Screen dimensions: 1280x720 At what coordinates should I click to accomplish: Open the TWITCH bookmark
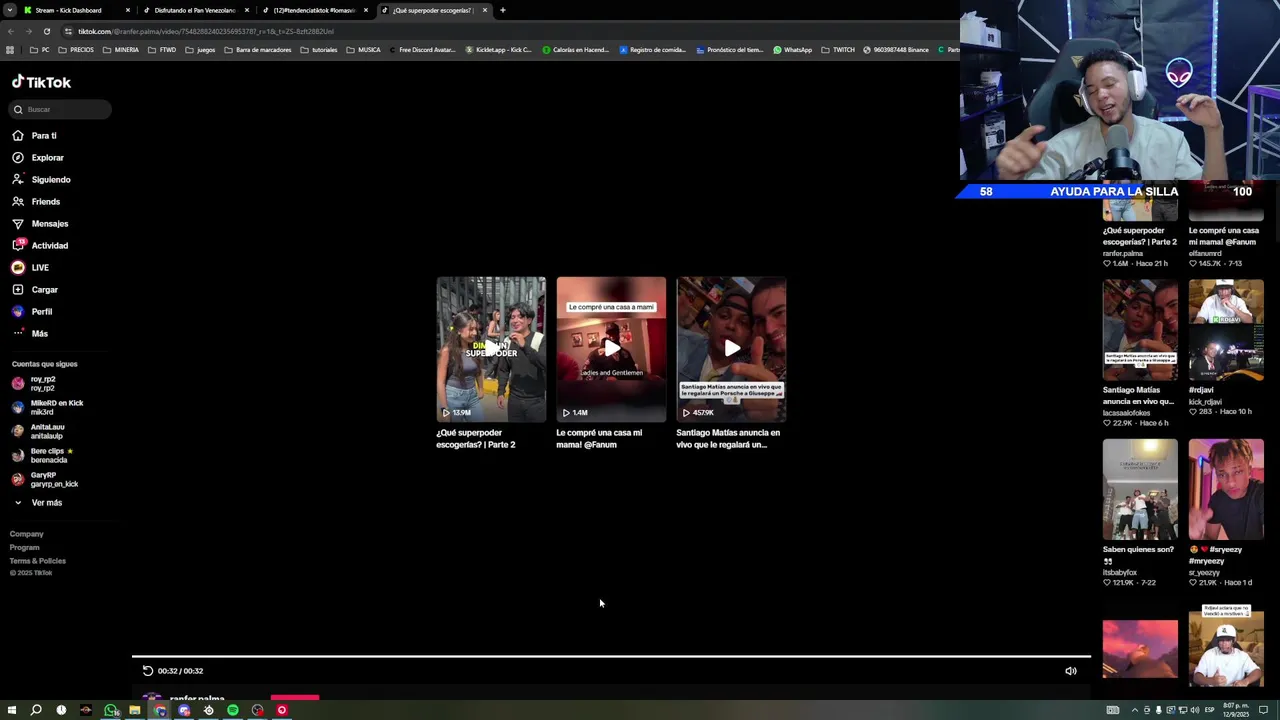(838, 49)
